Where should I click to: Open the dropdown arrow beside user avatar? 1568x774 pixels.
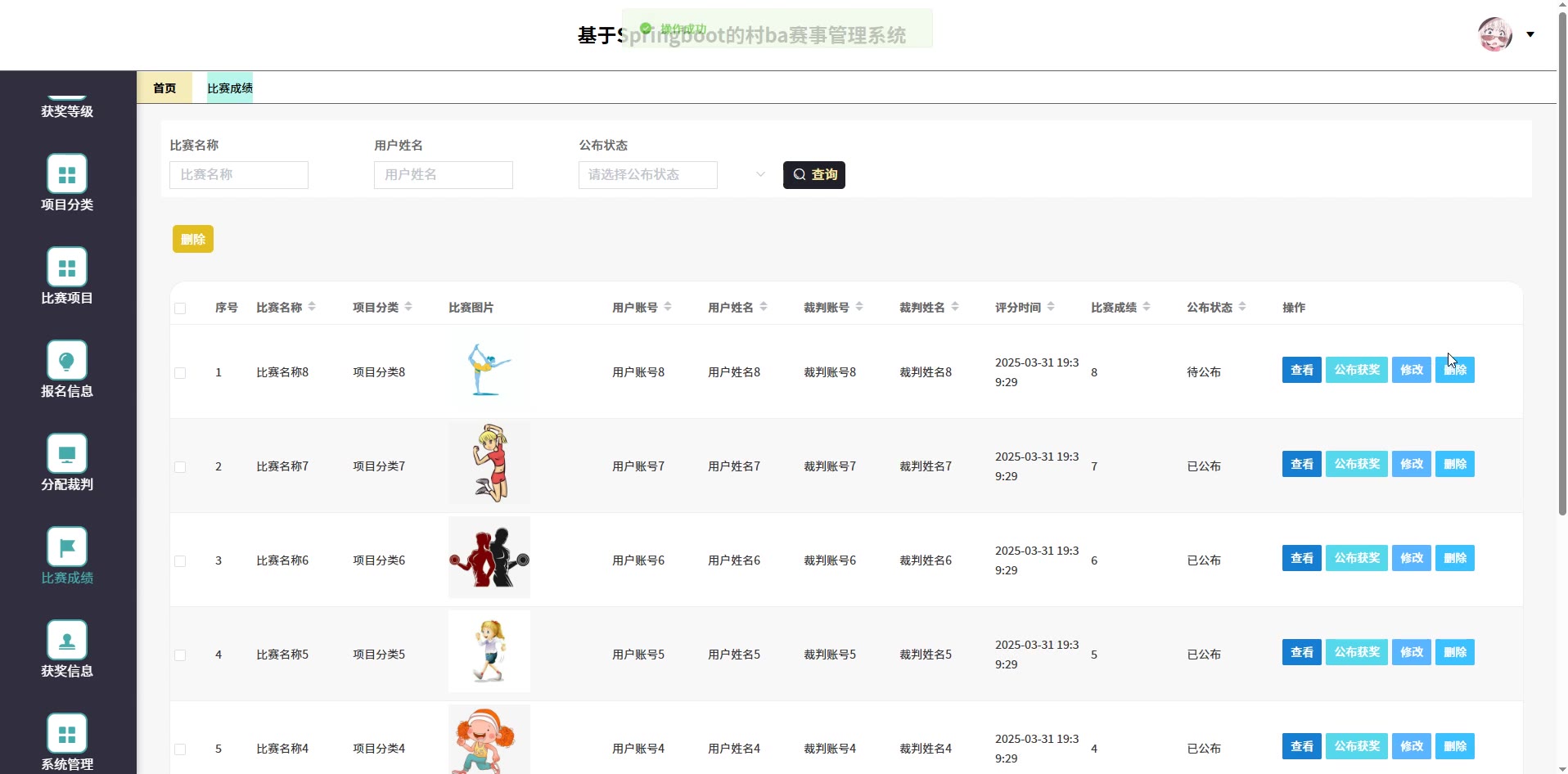tap(1530, 34)
